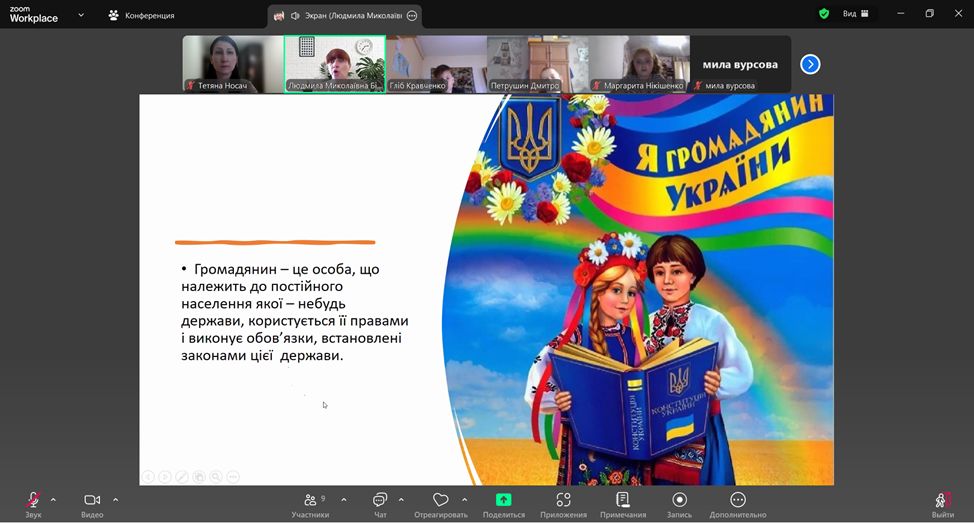Open the Conference tab
974x523 pixels.
pos(142,15)
